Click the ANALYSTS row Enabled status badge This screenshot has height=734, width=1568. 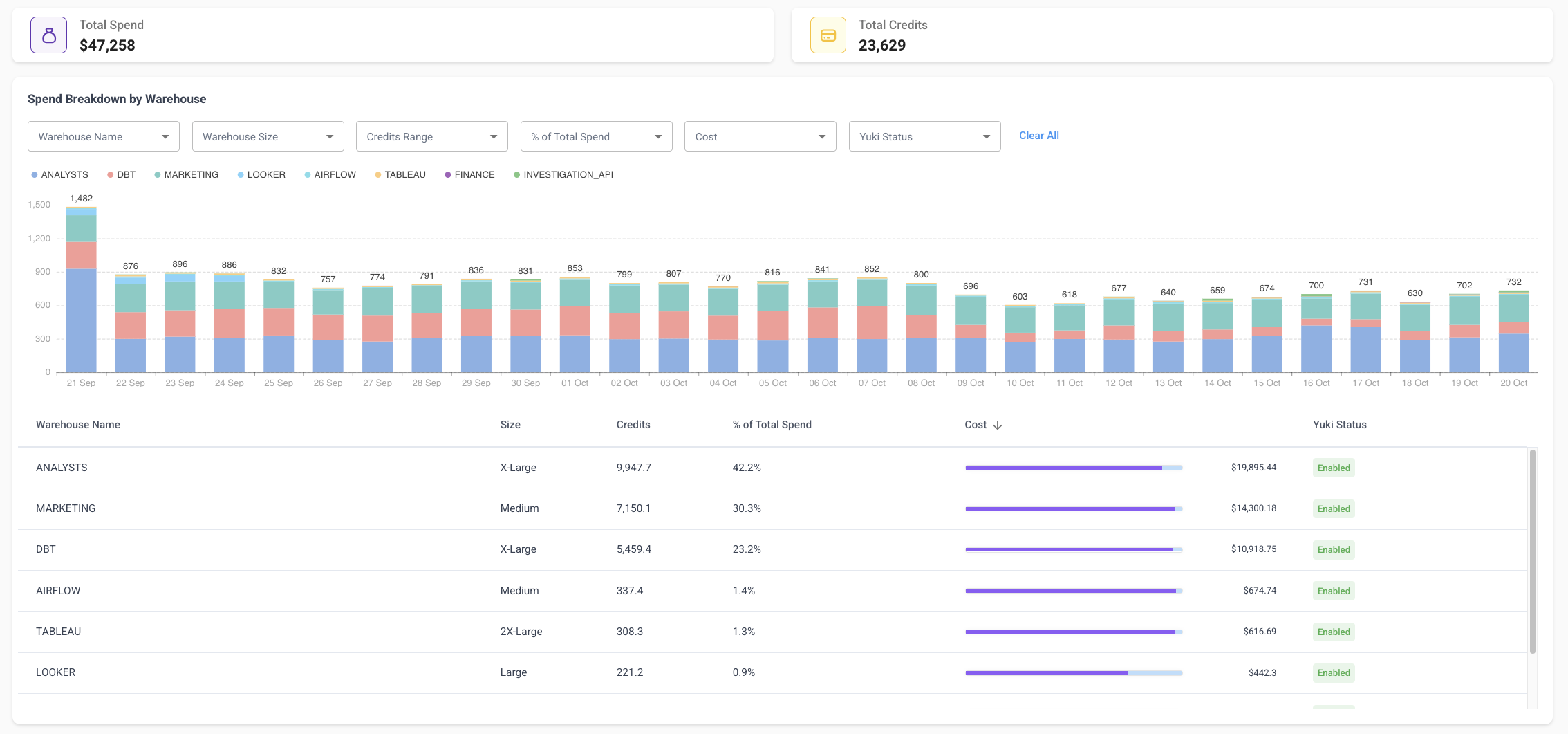[x=1334, y=468]
